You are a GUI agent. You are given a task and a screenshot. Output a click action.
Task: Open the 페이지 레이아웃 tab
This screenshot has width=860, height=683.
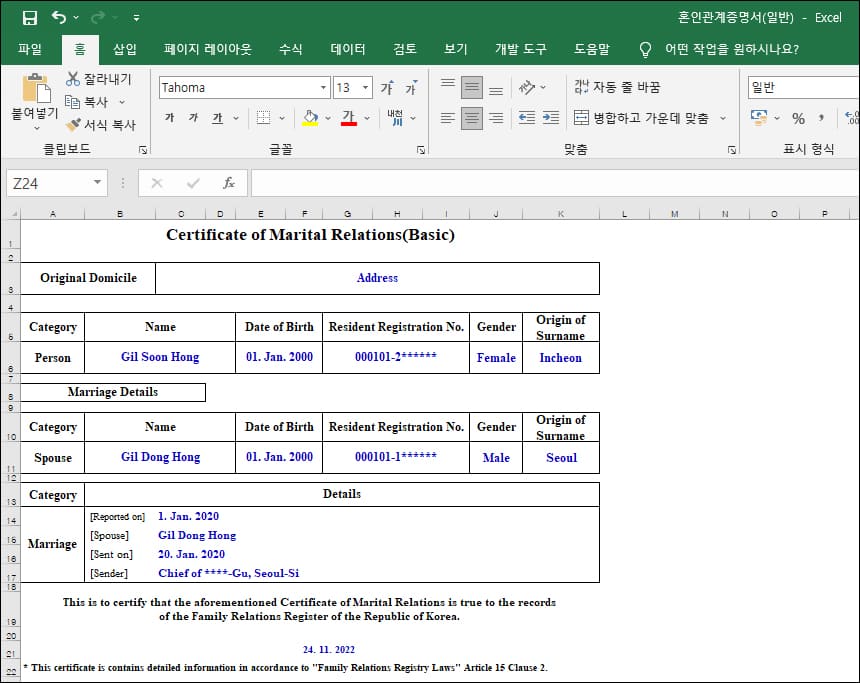[207, 49]
